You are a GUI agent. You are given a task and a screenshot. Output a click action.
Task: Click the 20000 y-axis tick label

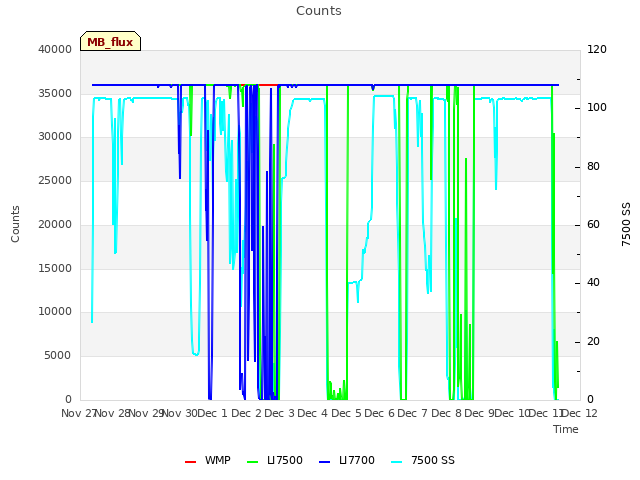[x=55, y=224]
